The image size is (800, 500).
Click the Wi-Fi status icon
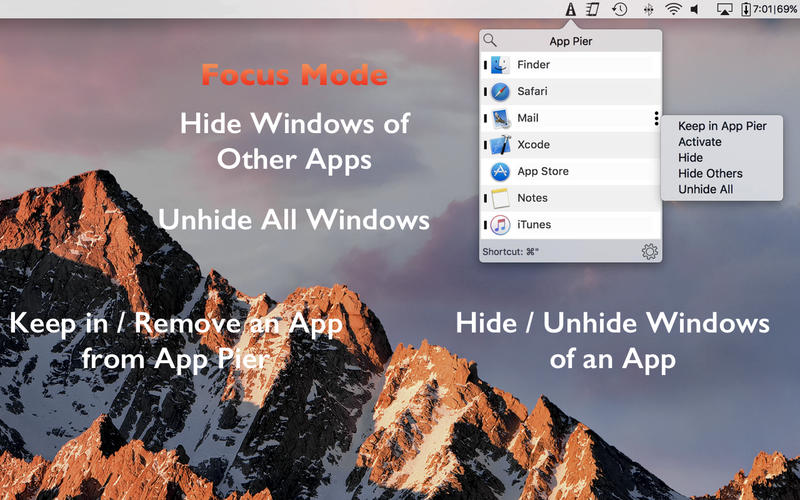click(x=673, y=10)
